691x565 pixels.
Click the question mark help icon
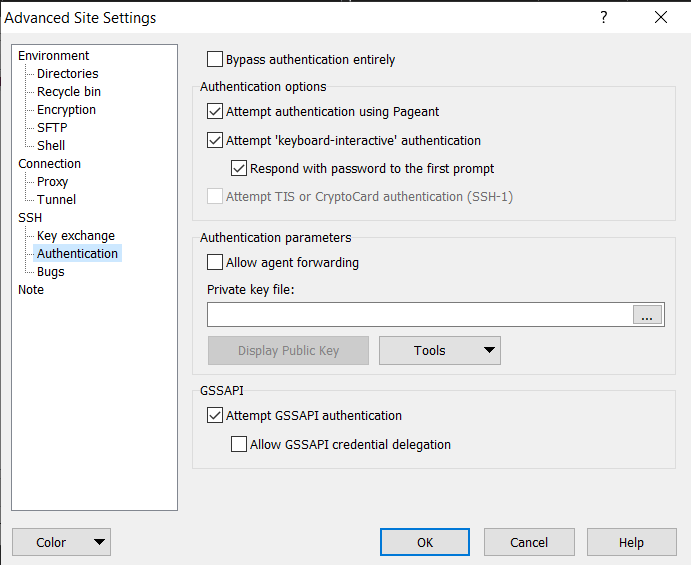coord(604,17)
